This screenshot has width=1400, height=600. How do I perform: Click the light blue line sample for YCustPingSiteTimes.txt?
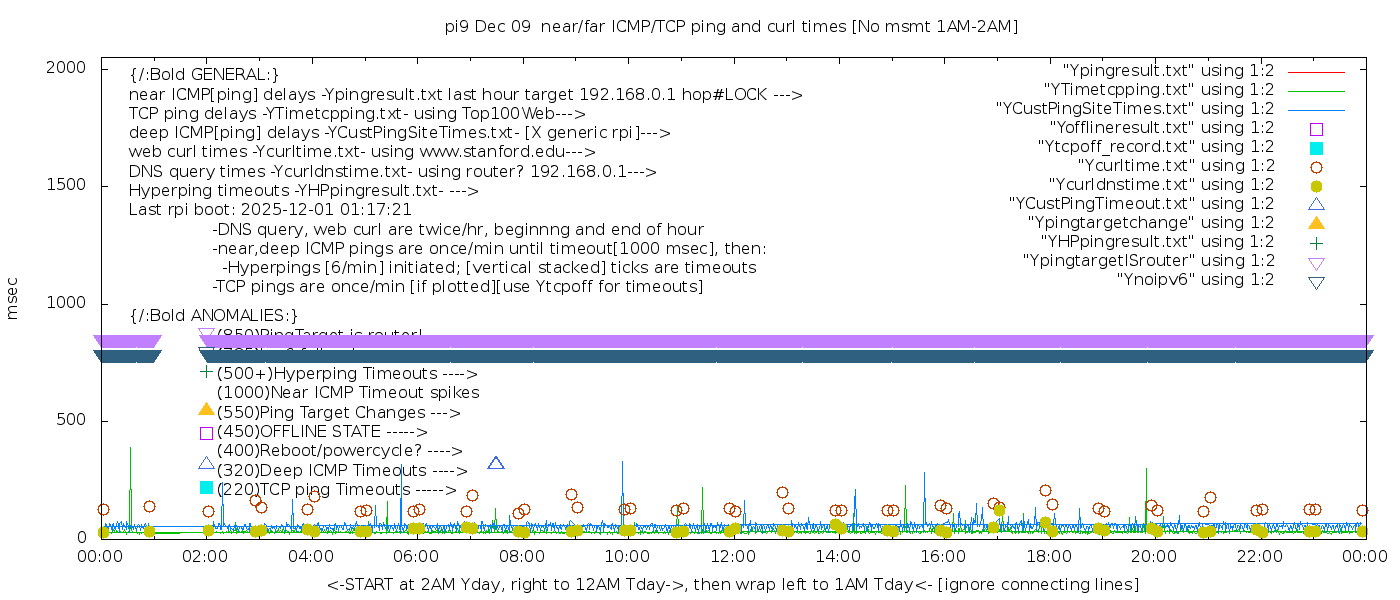(1316, 109)
